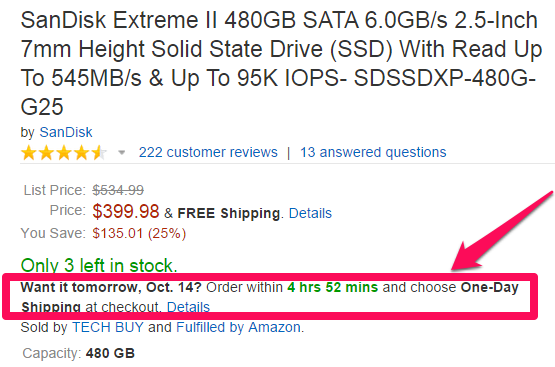The image size is (555, 367).
Task: Click the struck-through $534.99 list price
Action: (x=118, y=190)
